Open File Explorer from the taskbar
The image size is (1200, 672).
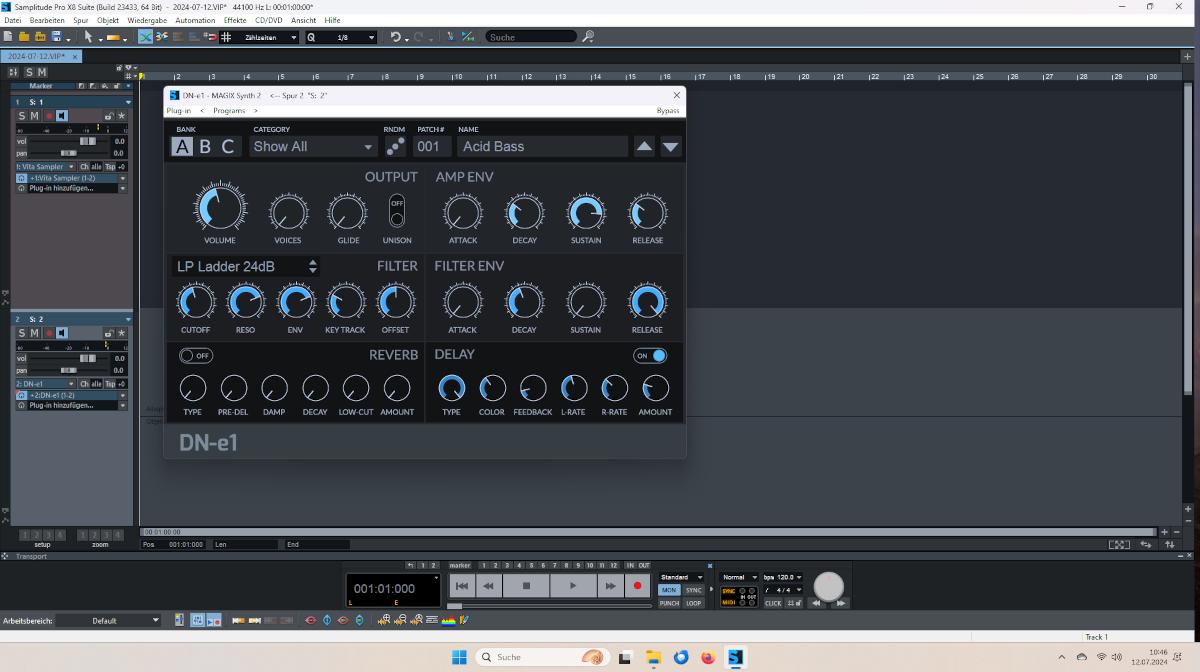coord(654,657)
